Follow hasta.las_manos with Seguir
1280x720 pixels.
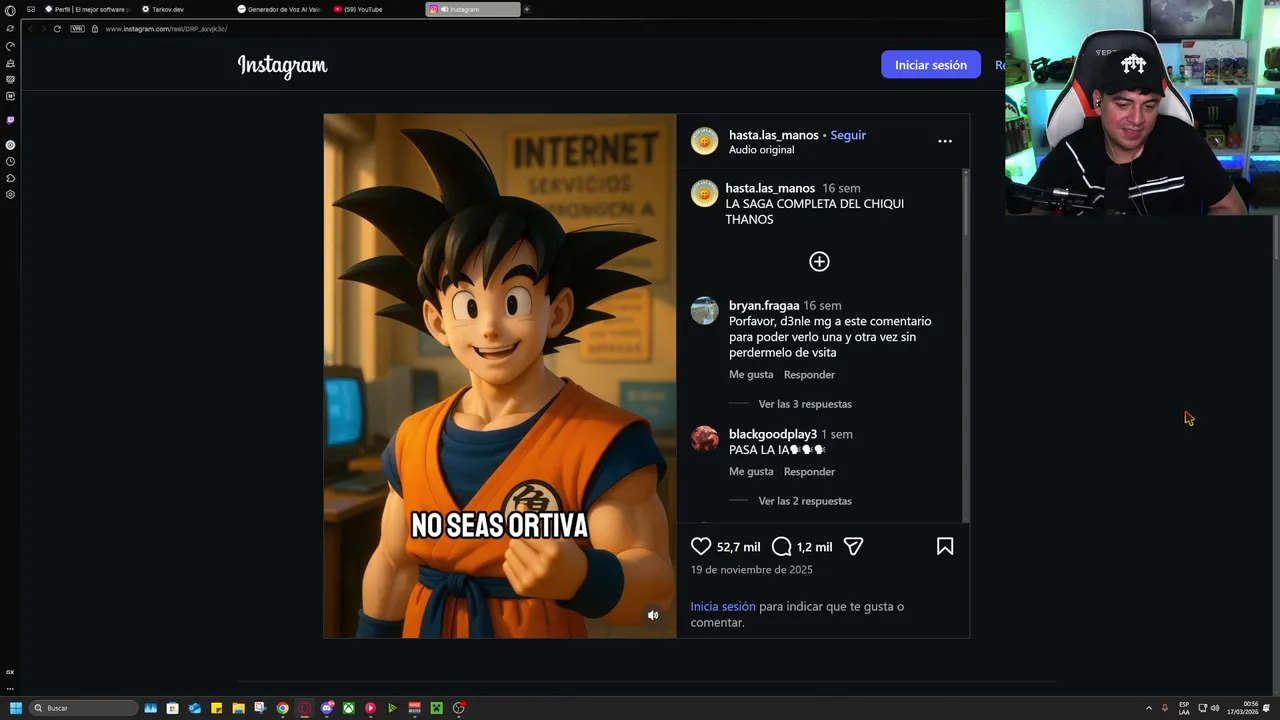pos(848,135)
